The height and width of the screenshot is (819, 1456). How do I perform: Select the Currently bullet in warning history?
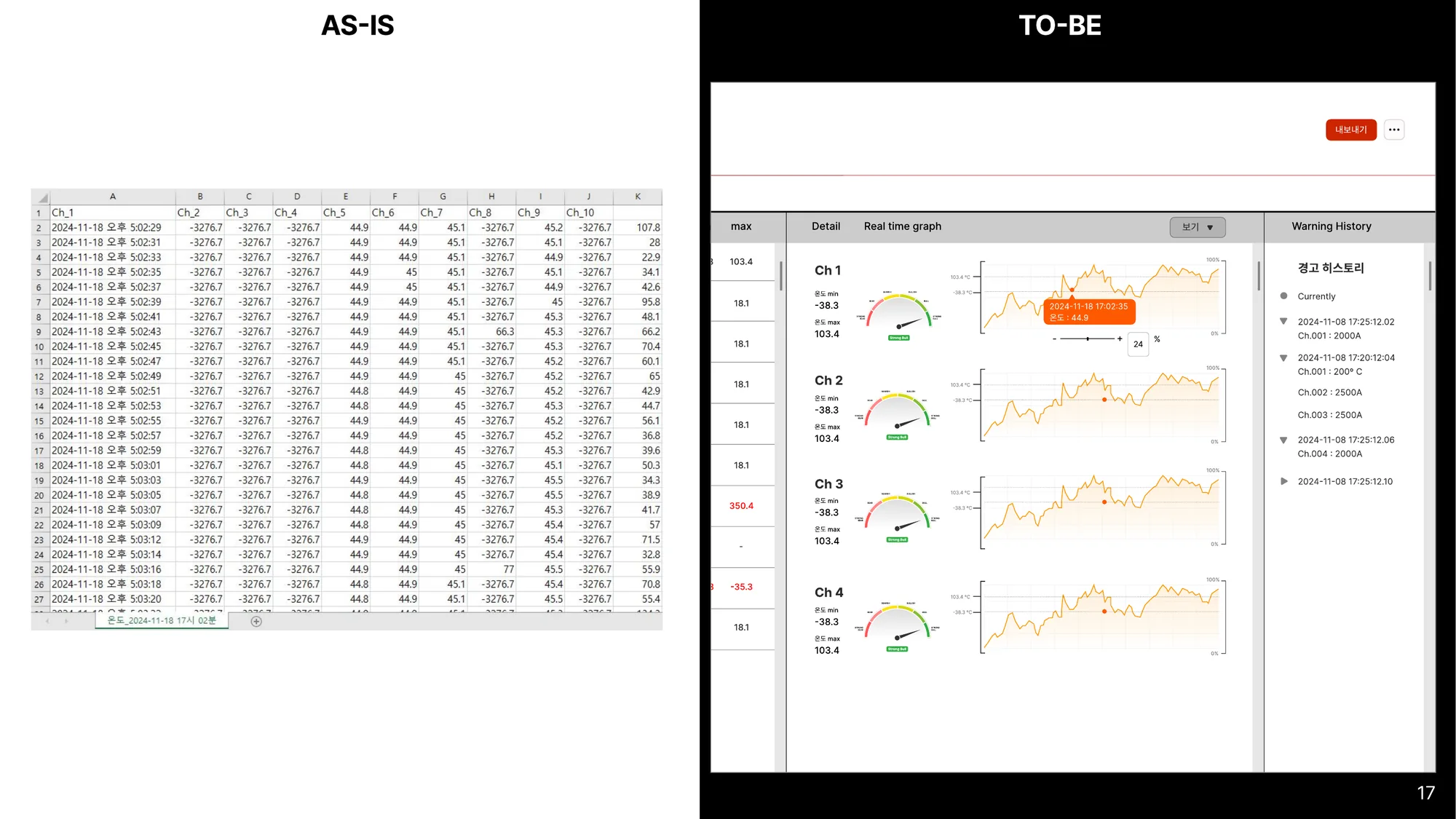click(1283, 296)
